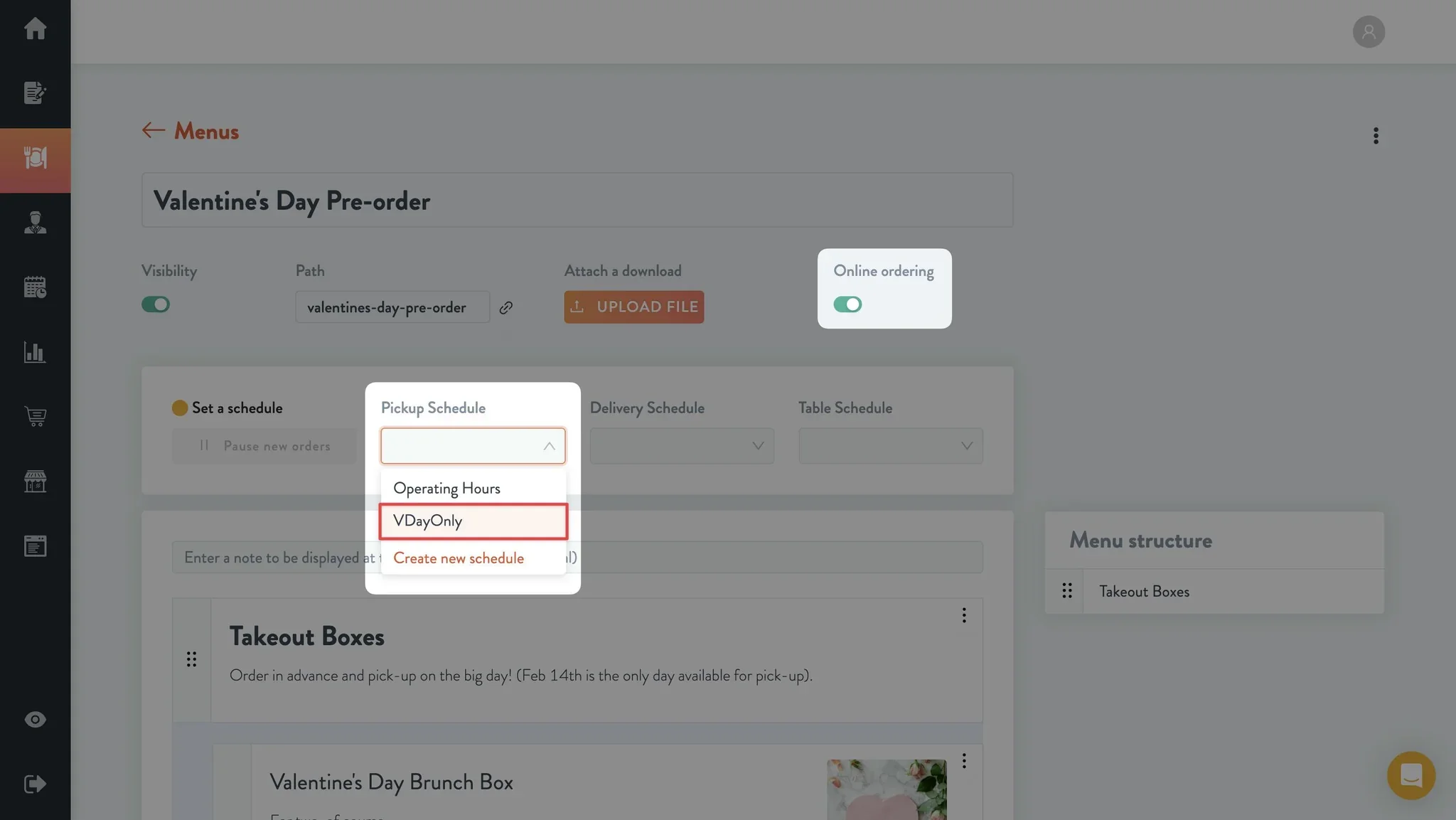
Task: Click the logout arrow sidebar icon
Action: pos(35,784)
